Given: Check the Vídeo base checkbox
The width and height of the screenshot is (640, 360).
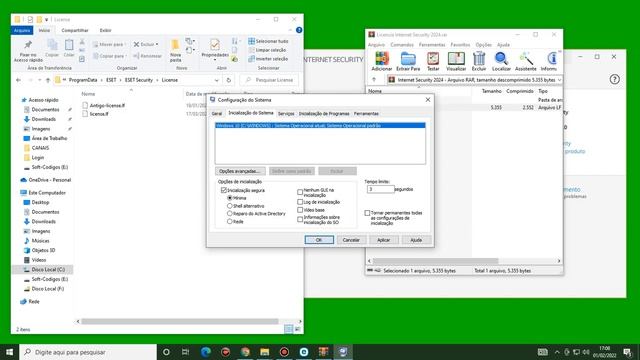Looking at the screenshot, I should (x=300, y=210).
